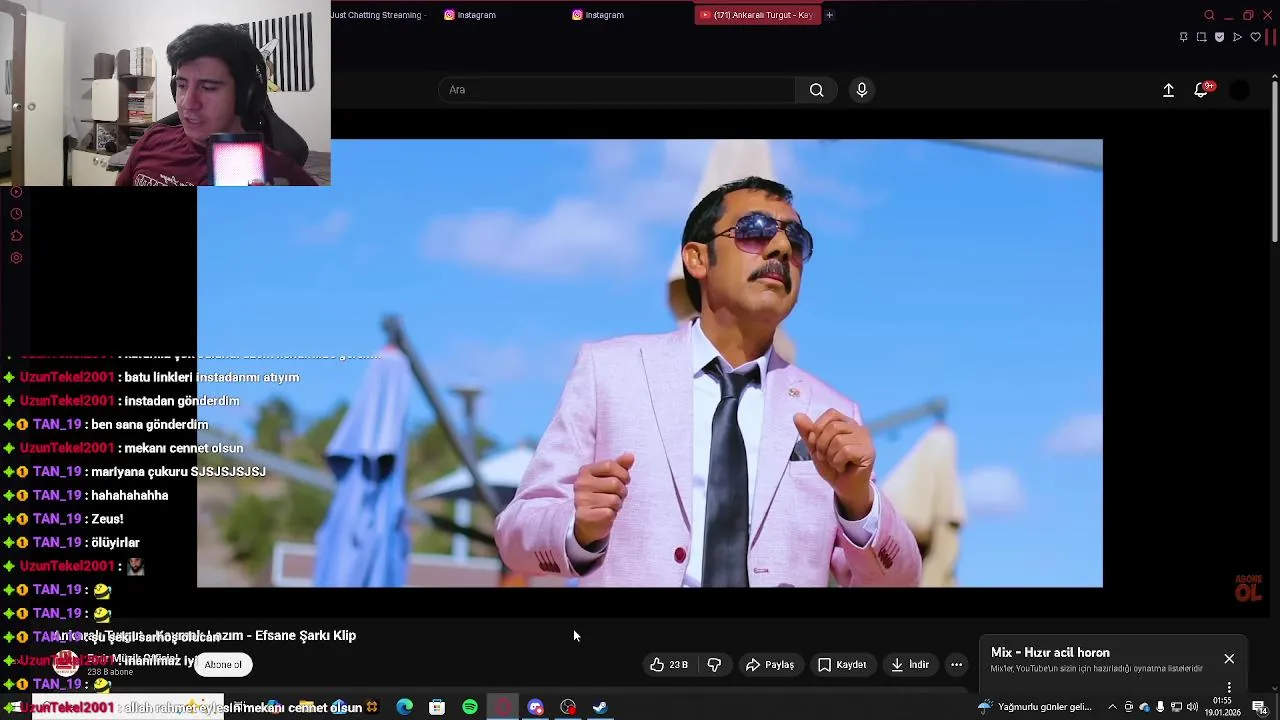This screenshot has height=720, width=1280.
Task: Open Spotify from taskbar
Action: coord(470,707)
